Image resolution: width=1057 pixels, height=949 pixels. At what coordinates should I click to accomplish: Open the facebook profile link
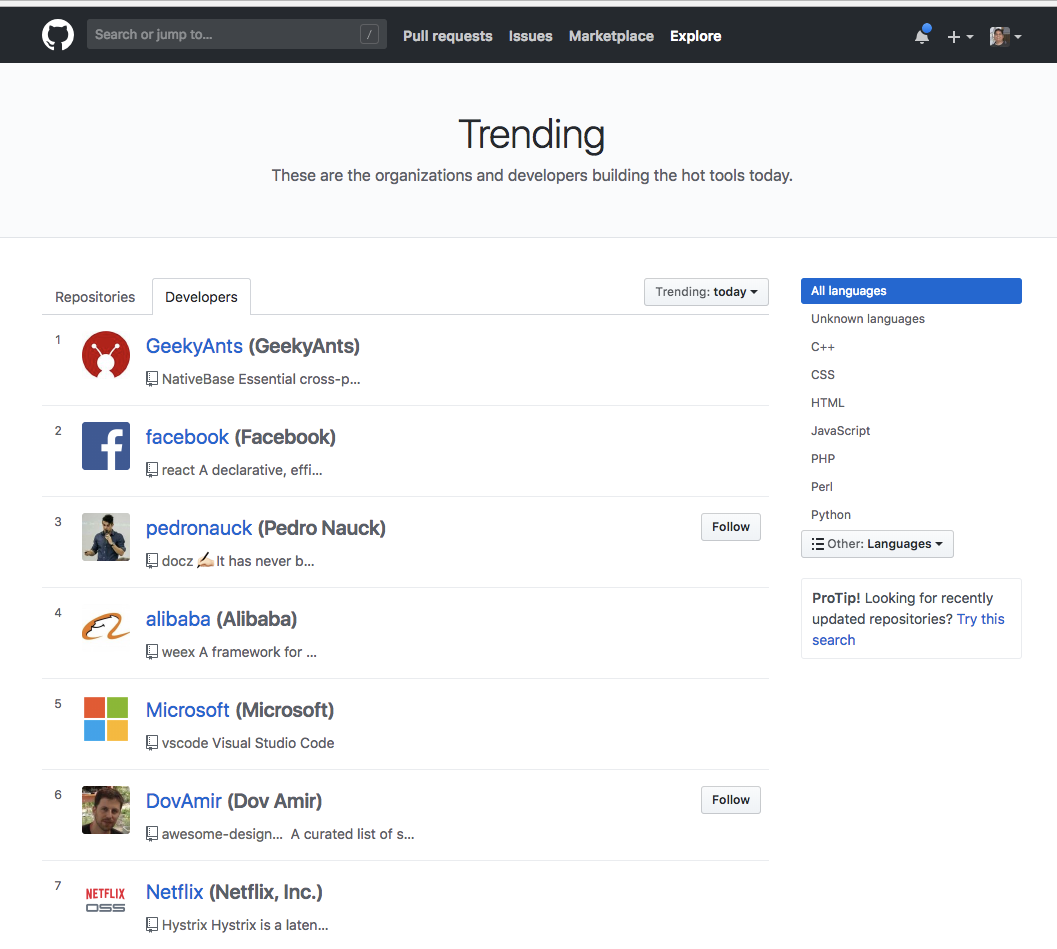point(187,437)
